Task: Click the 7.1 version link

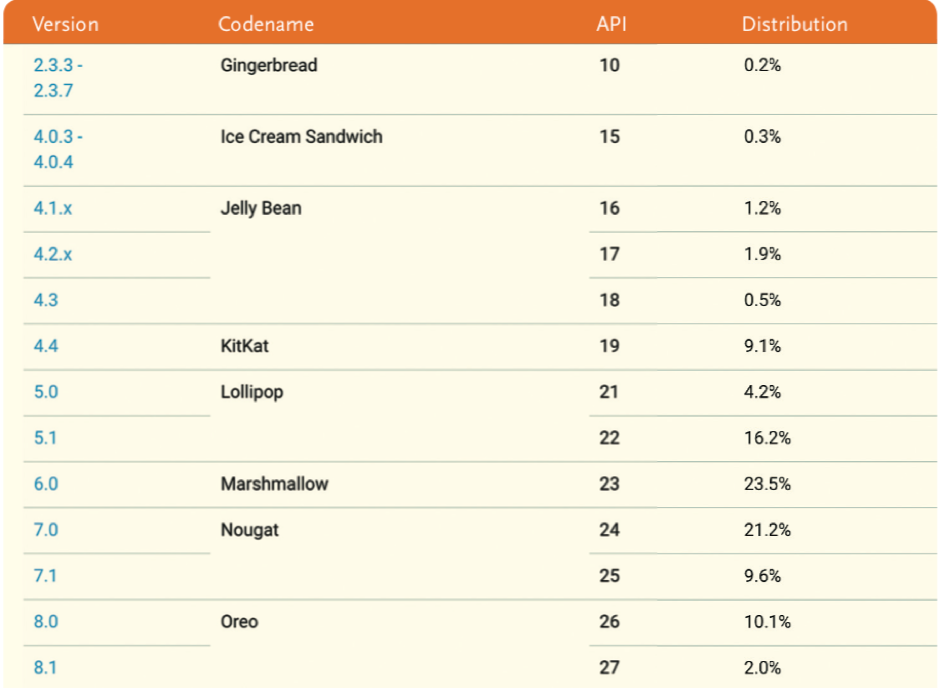Action: [x=45, y=576]
